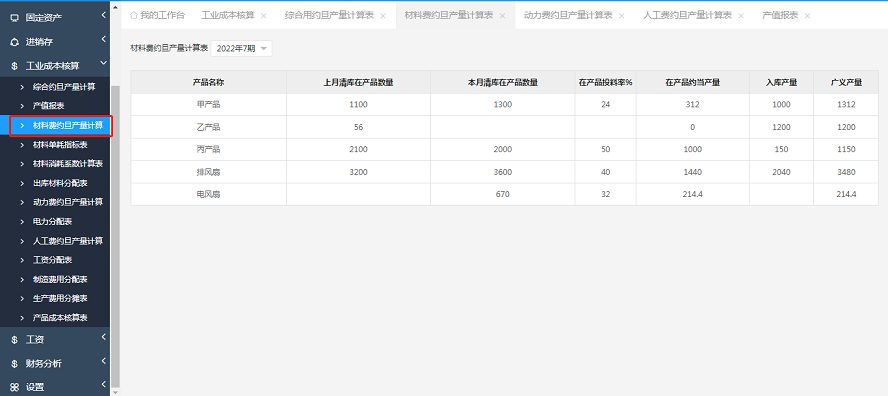The width and height of the screenshot is (888, 396).
Task: Close the 综合用约当产量计算表 tab
Action: point(383,16)
